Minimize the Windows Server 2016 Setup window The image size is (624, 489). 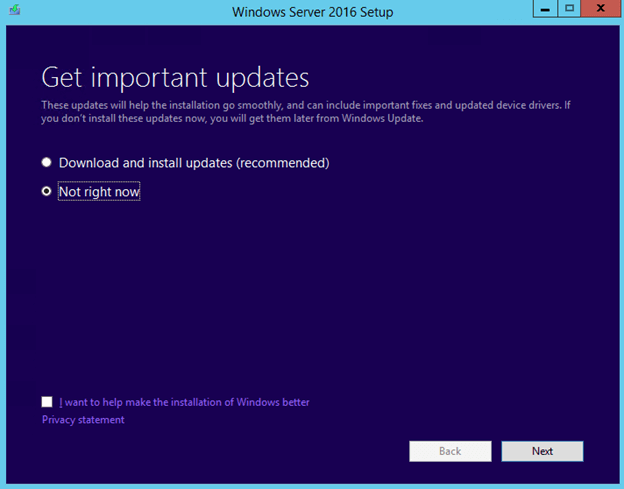tap(546, 9)
